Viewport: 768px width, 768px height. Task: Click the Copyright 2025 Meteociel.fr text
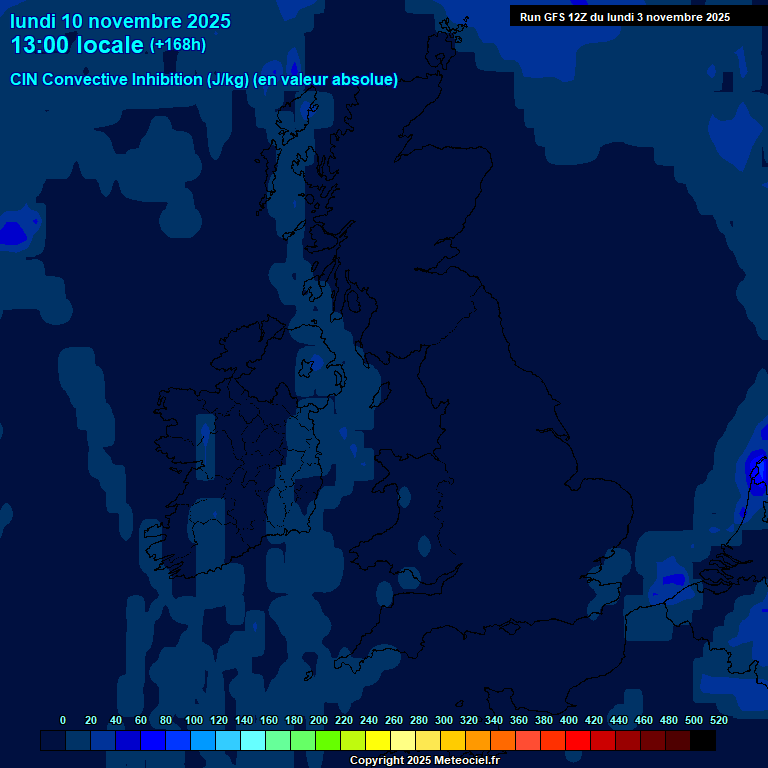tap(424, 761)
